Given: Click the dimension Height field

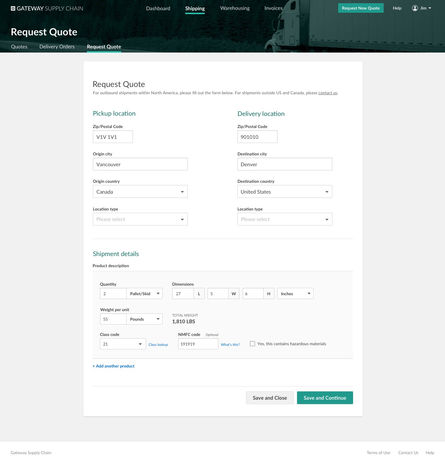Looking at the screenshot, I should click(253, 294).
